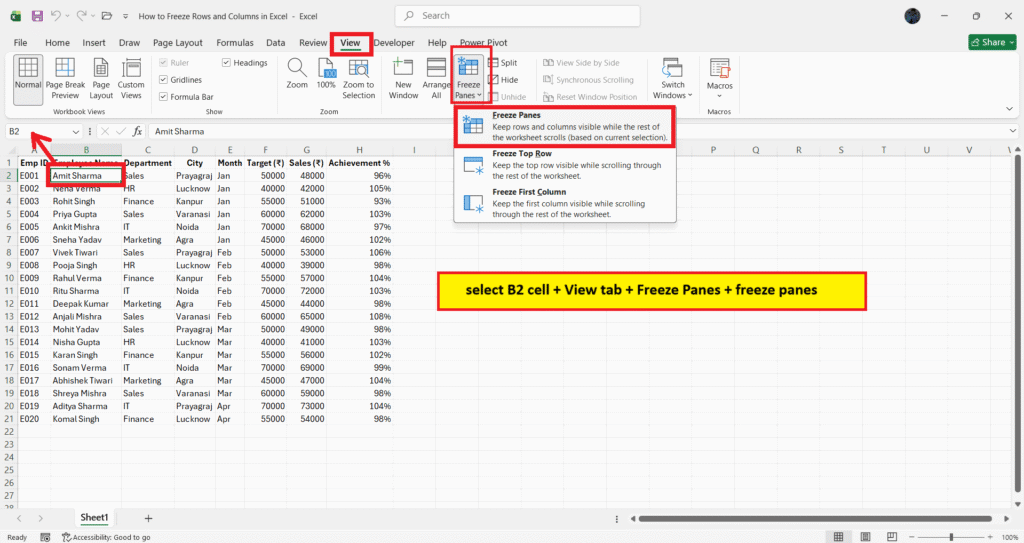Collapse the ribbon with the chevron

1009,108
